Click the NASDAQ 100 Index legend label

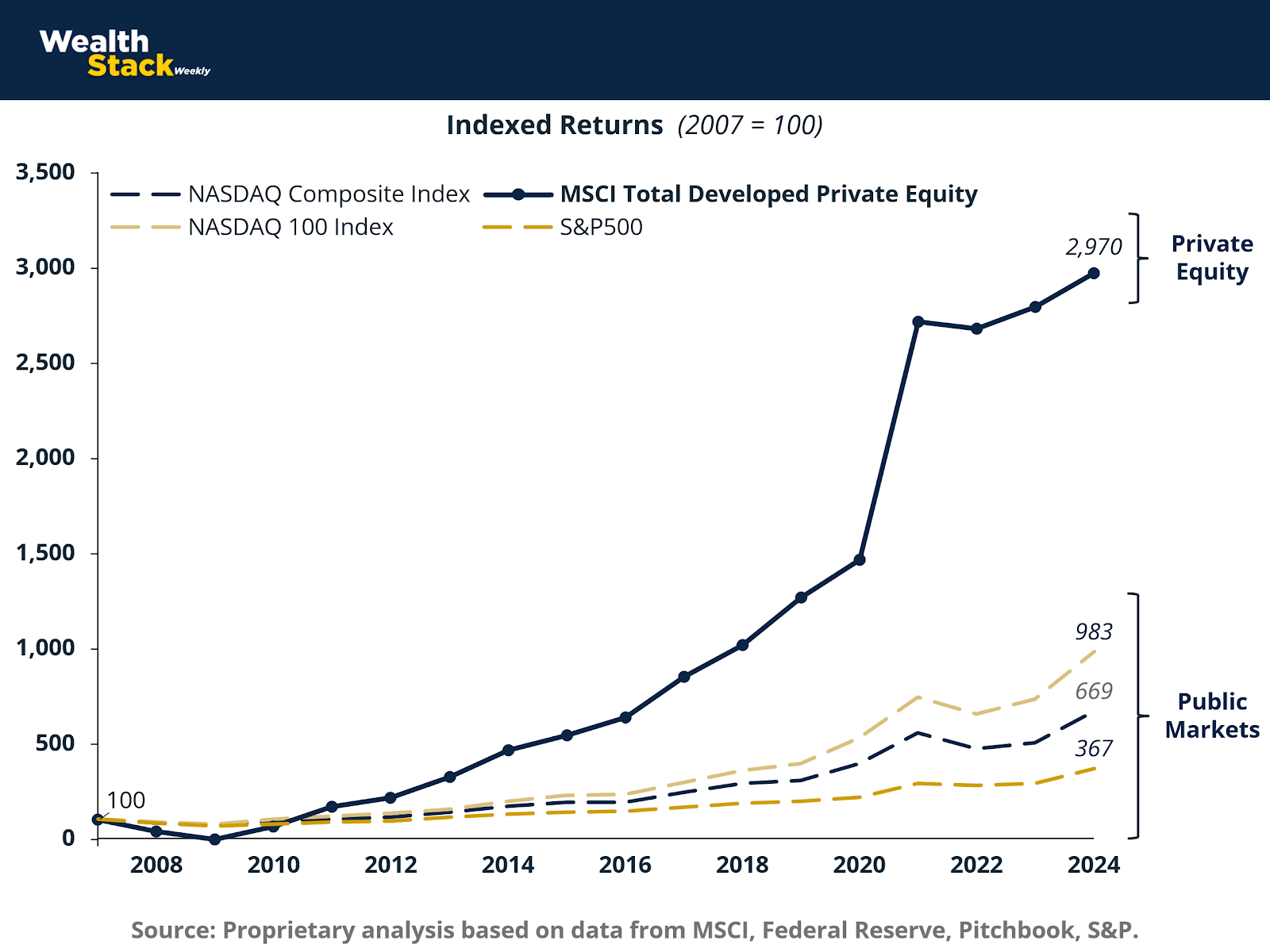[x=291, y=228]
